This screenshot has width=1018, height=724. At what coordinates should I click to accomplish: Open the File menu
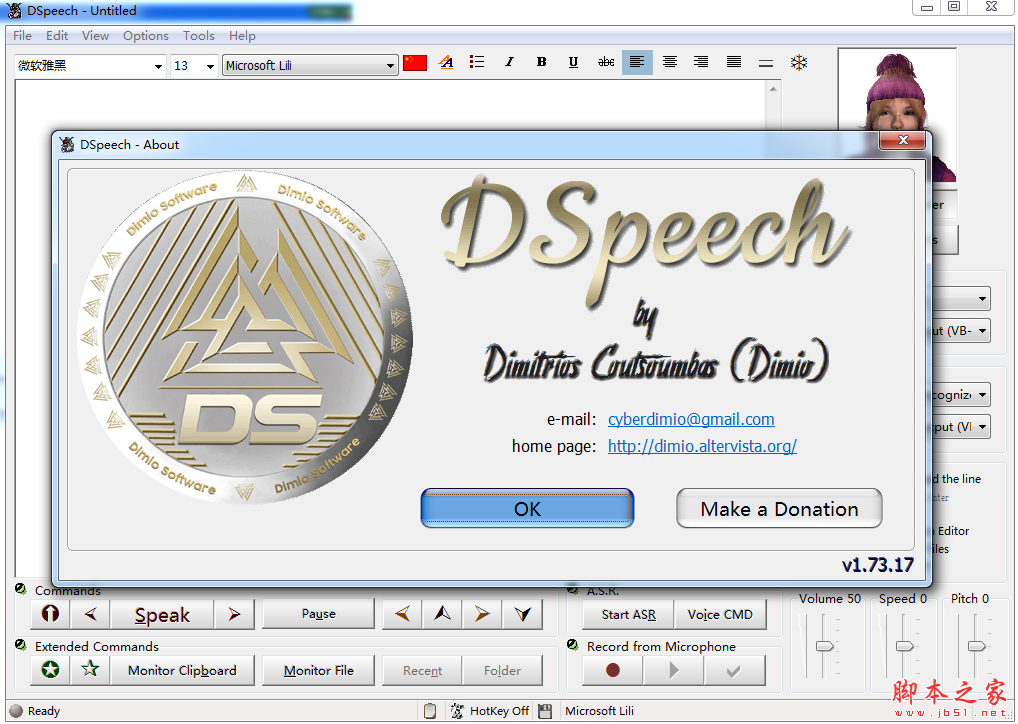pyautogui.click(x=22, y=36)
